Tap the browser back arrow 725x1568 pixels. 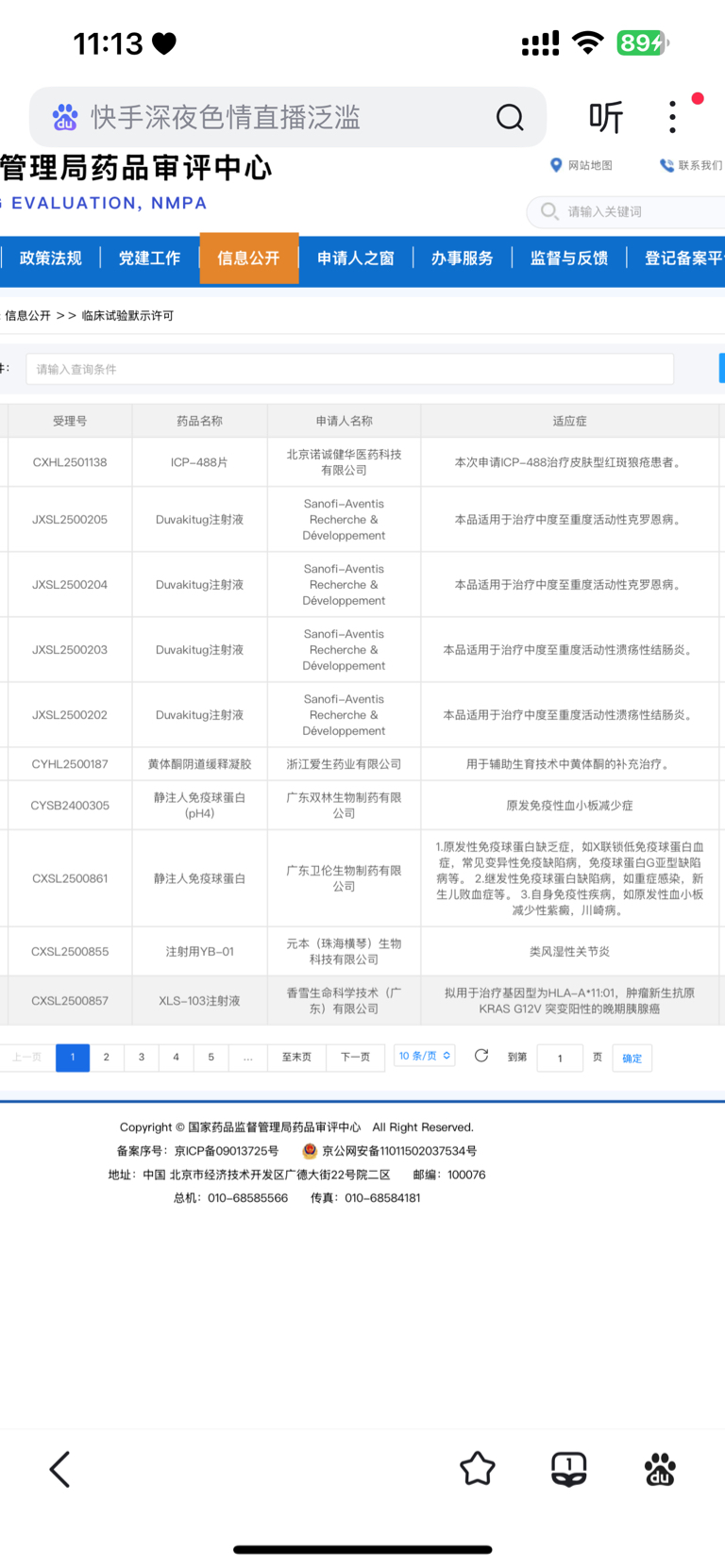point(59,1469)
